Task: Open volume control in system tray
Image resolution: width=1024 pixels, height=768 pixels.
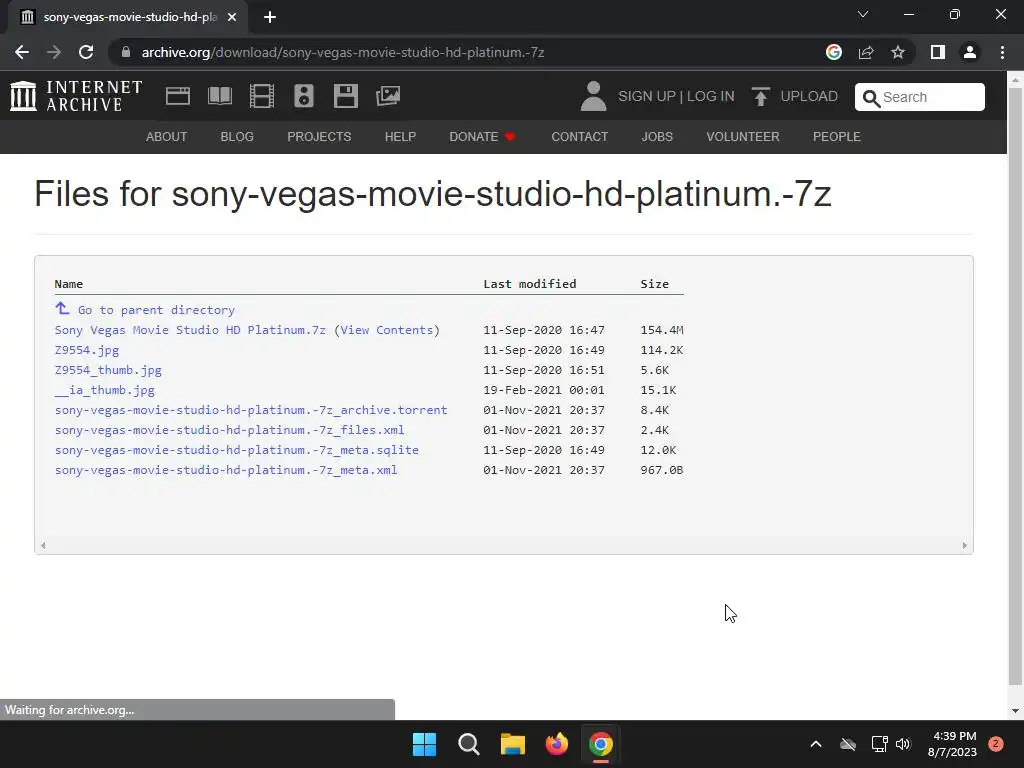Action: 903,744
